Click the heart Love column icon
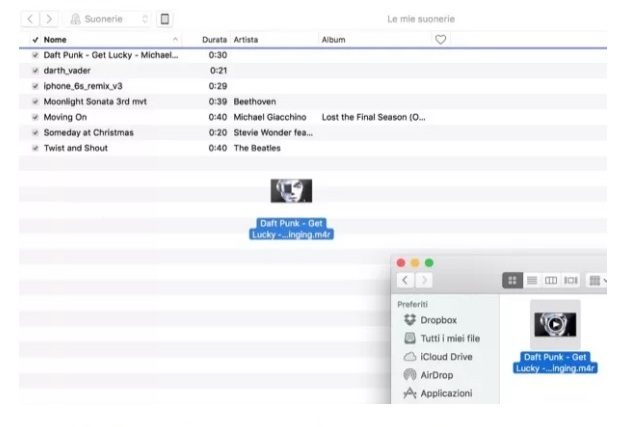This screenshot has width=634, height=427. pyautogui.click(x=440, y=40)
